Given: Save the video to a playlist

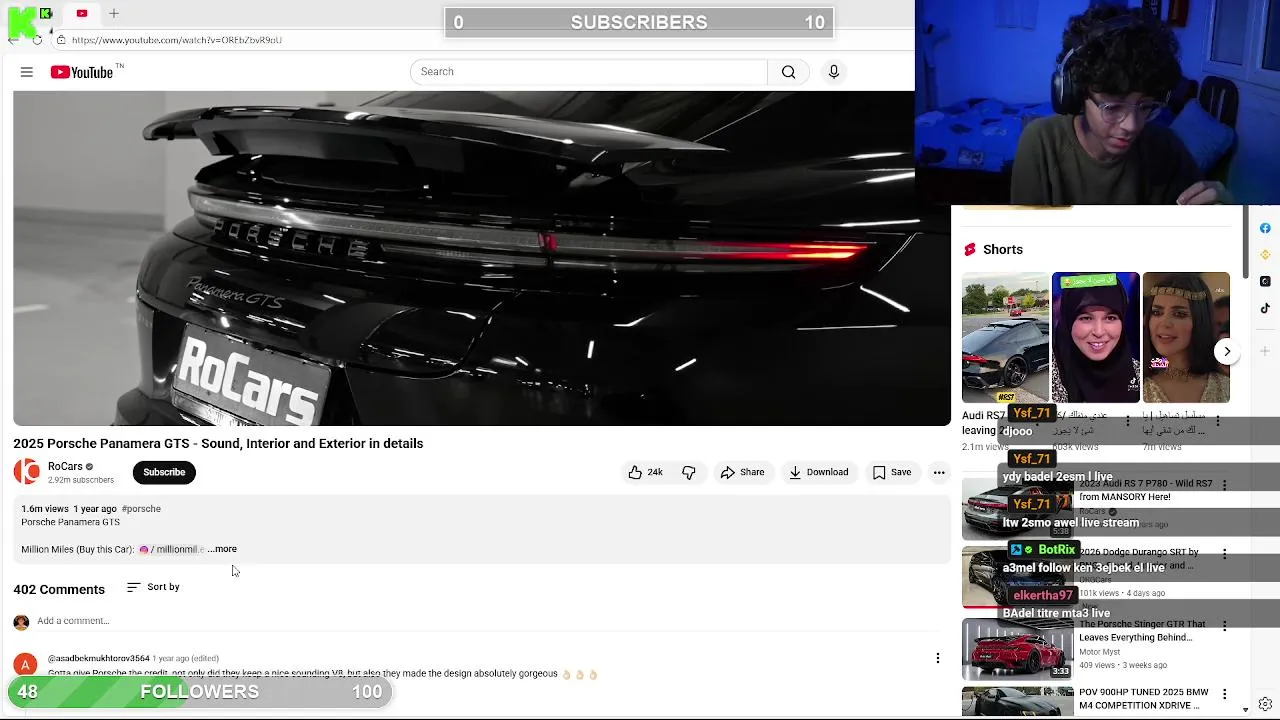Looking at the screenshot, I should point(891,472).
